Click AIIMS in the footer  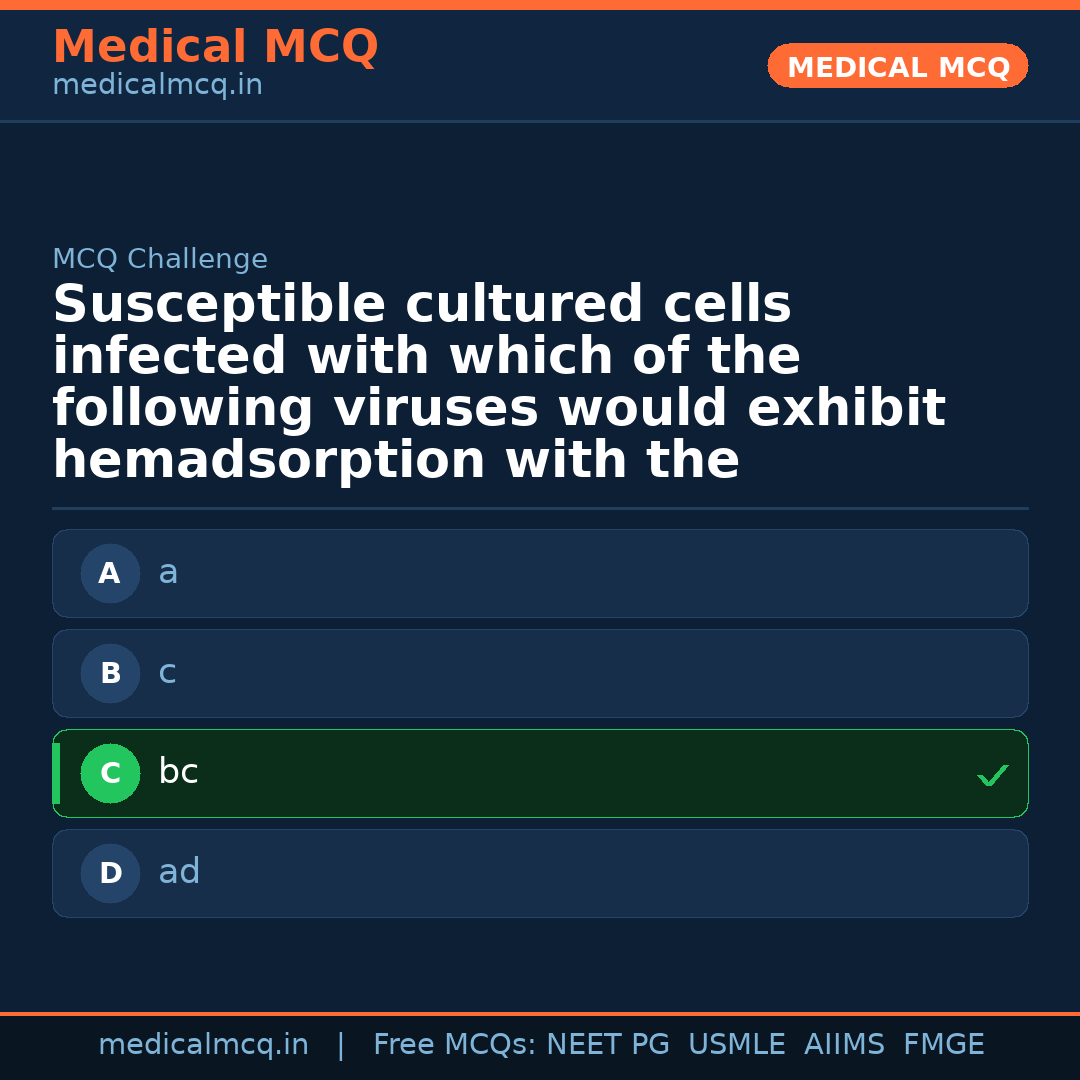tap(844, 1045)
